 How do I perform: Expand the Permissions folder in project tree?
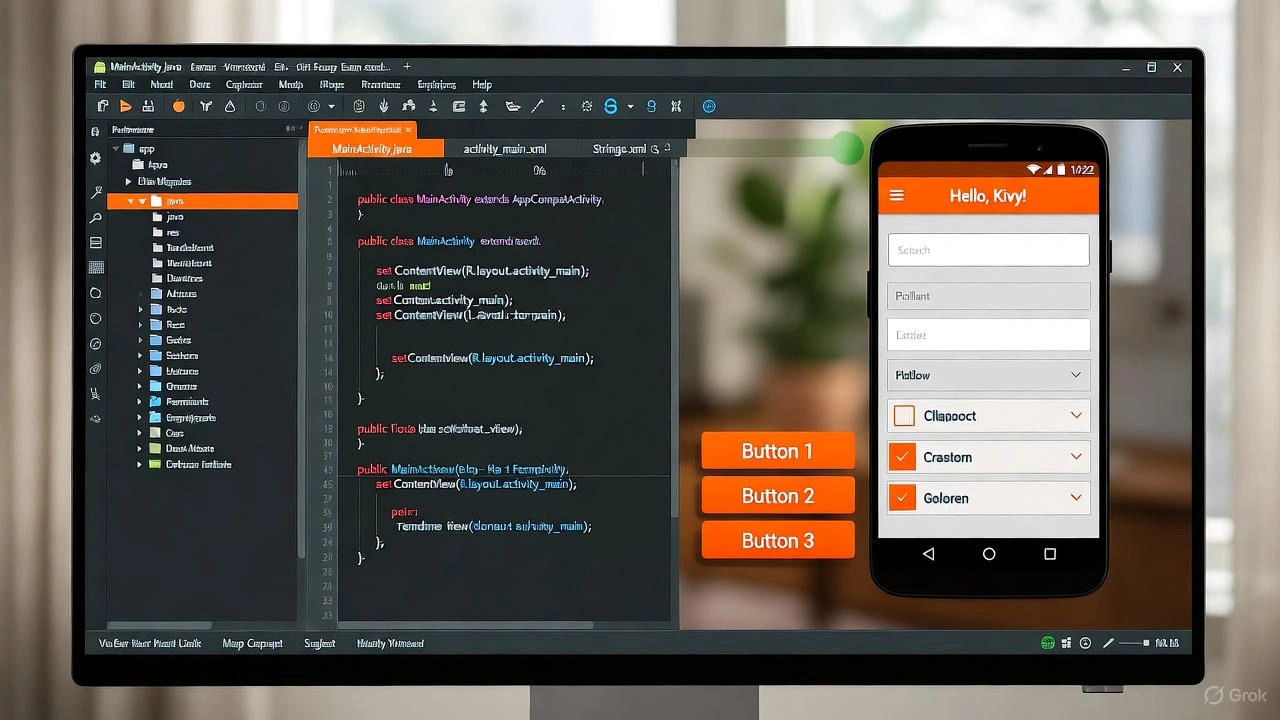tap(140, 401)
